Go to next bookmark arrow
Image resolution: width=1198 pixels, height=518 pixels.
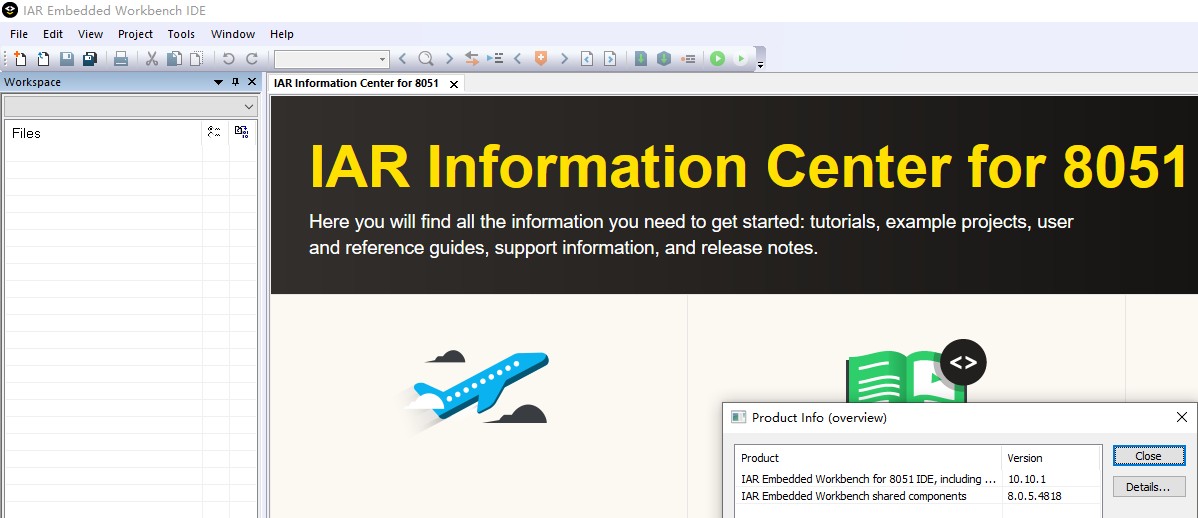tap(565, 59)
